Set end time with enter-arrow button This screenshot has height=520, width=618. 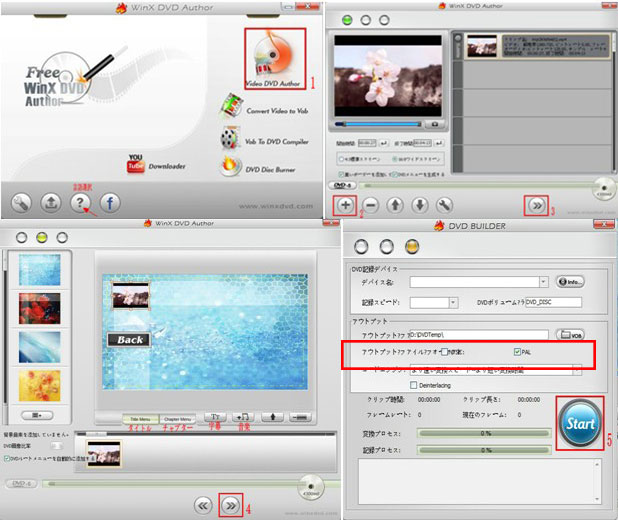click(439, 143)
